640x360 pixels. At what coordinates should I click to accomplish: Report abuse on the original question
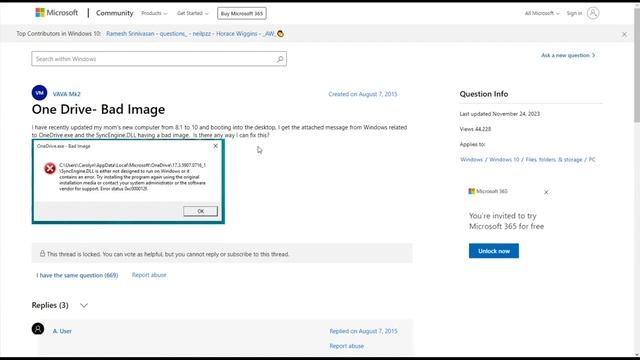[149, 275]
